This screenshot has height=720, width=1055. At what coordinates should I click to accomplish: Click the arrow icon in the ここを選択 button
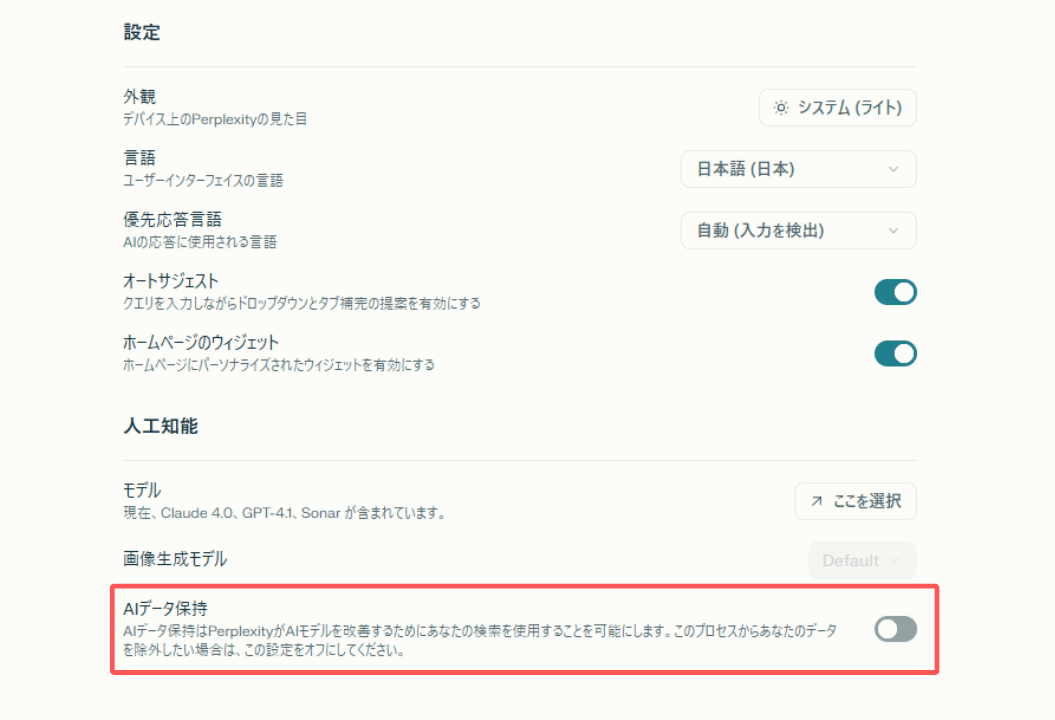tap(816, 501)
